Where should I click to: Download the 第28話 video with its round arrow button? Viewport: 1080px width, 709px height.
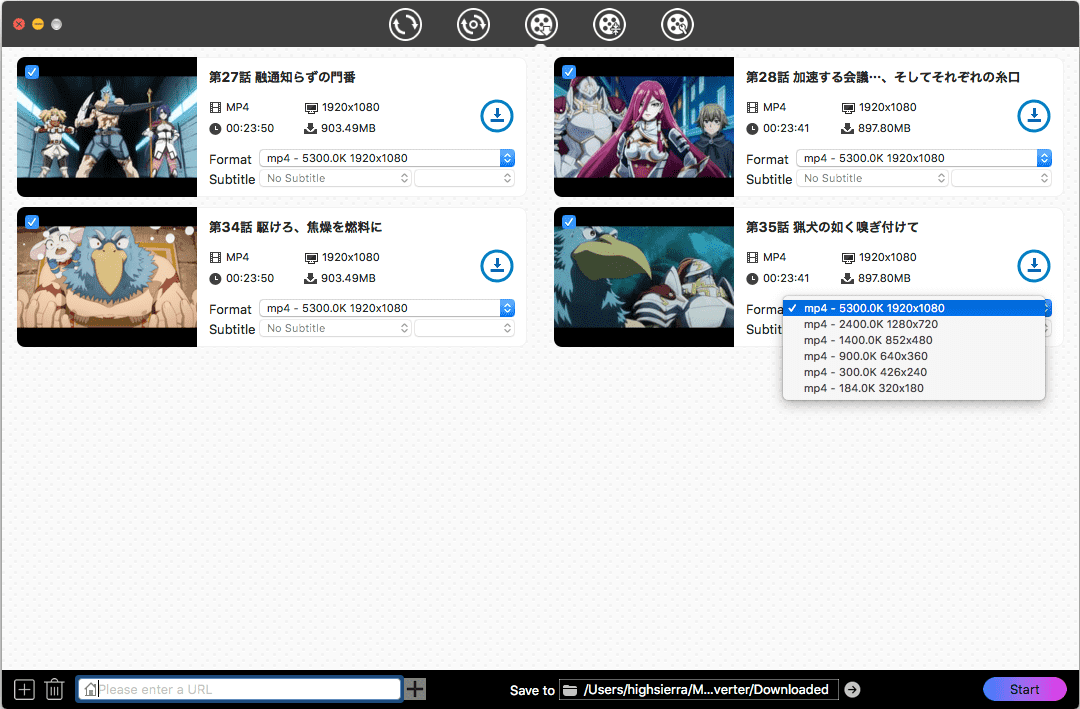tap(1034, 116)
